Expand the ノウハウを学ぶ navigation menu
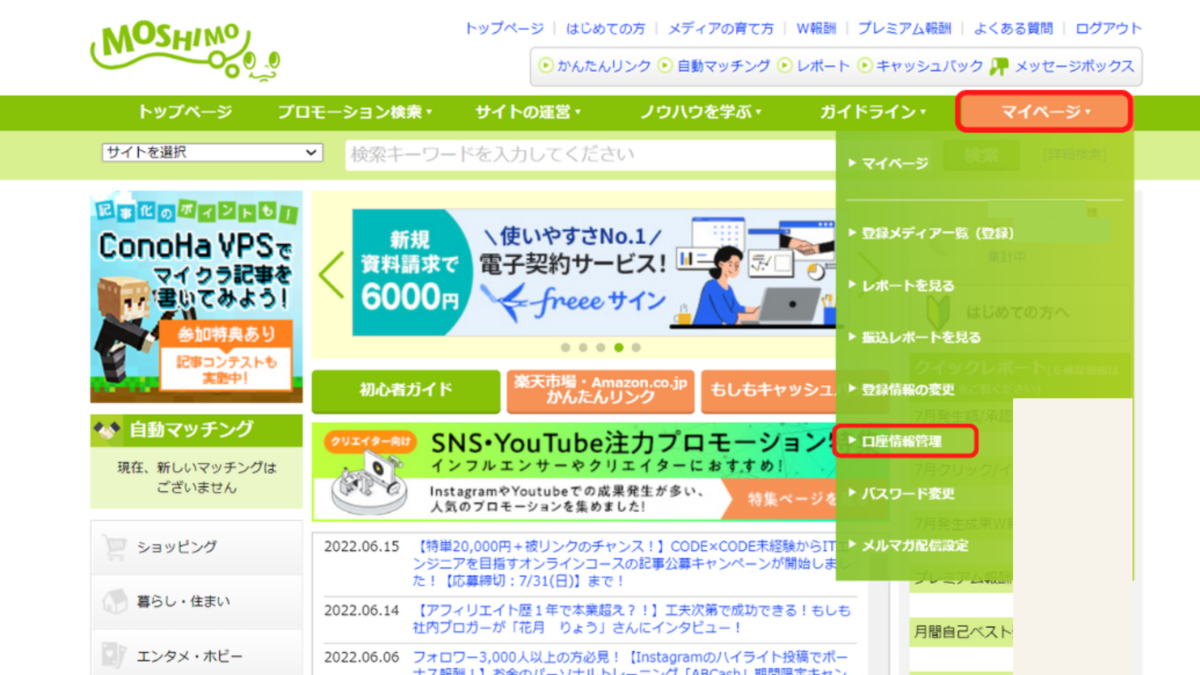 [701, 112]
